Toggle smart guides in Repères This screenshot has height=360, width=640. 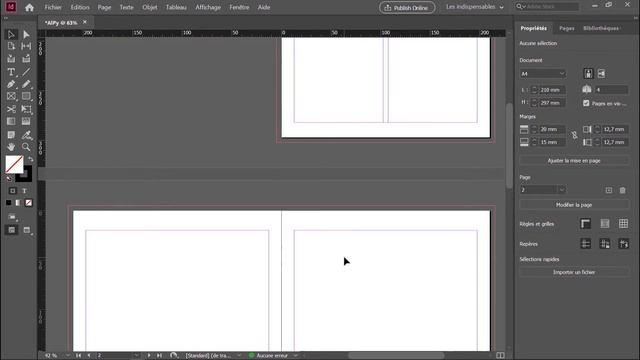(x=623, y=244)
